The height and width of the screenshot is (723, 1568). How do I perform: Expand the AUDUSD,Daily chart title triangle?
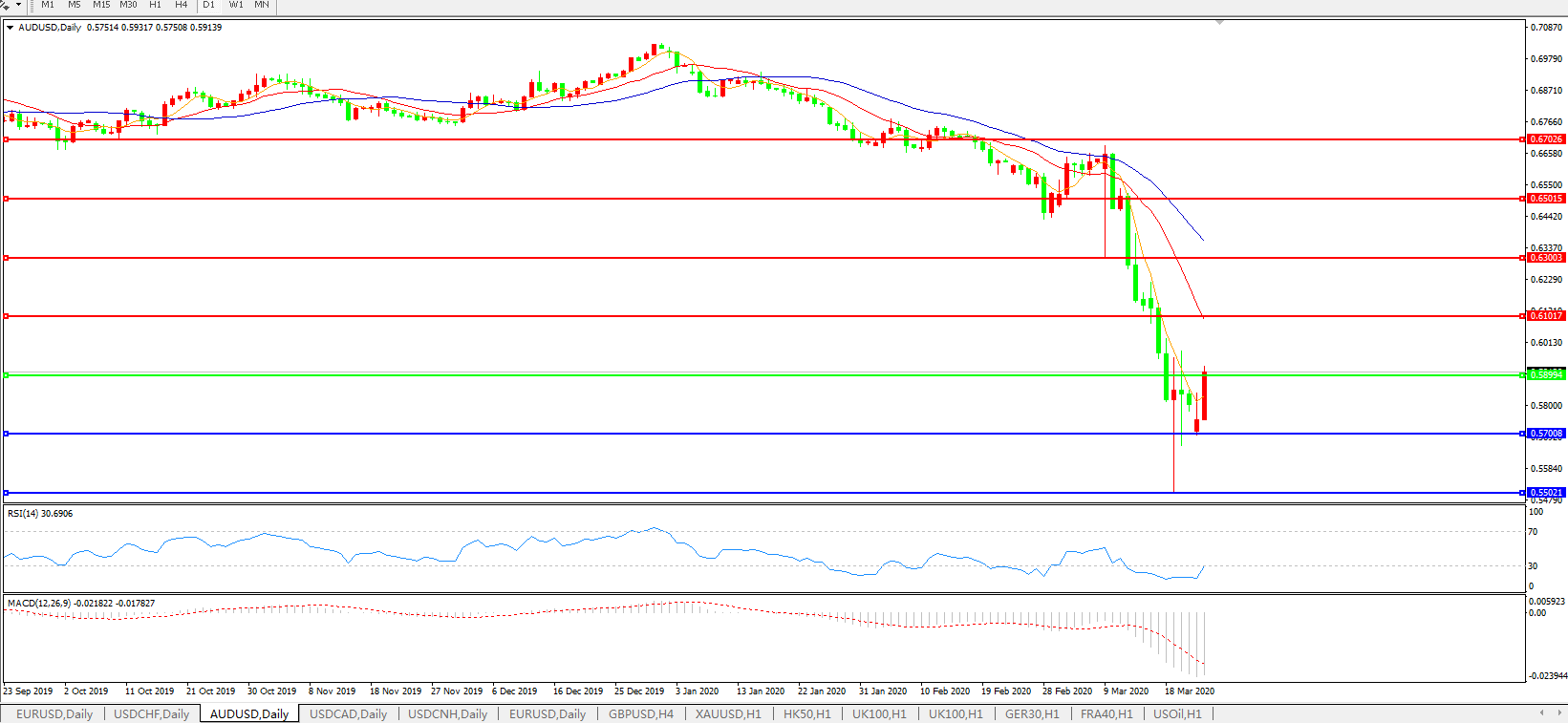point(10,28)
